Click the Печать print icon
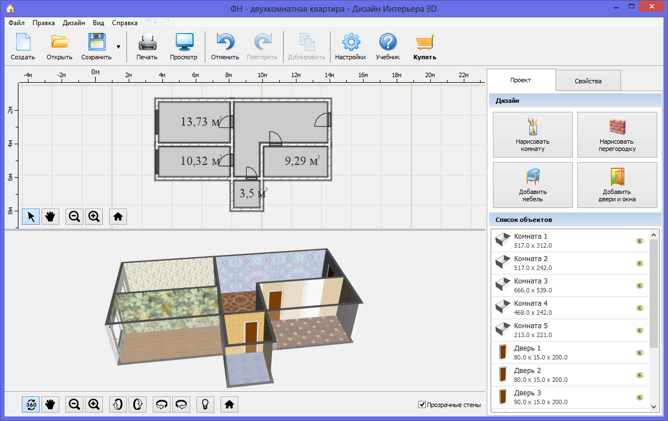 click(x=147, y=45)
